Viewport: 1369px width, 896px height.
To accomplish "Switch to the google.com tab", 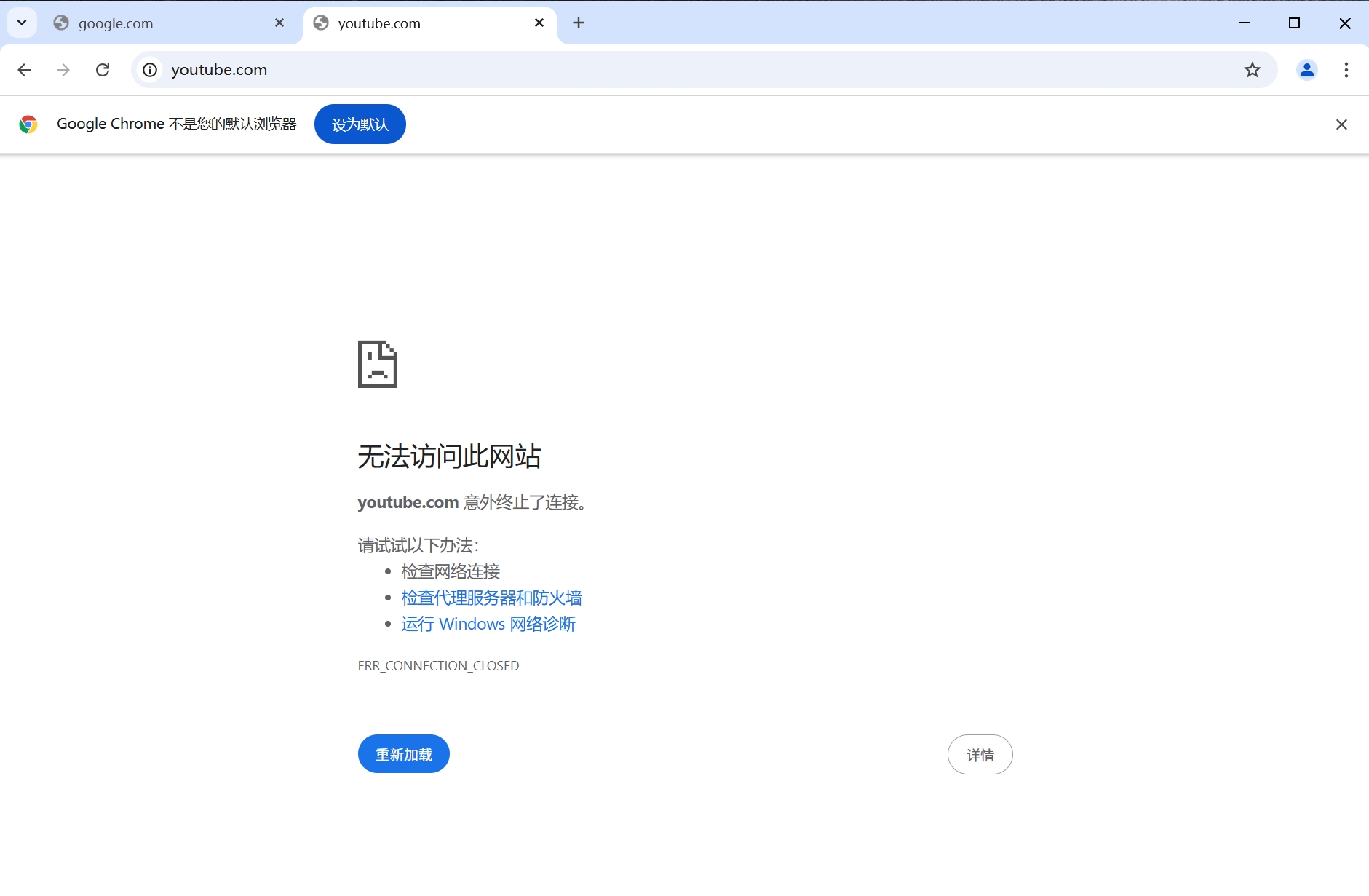I will 169,23.
